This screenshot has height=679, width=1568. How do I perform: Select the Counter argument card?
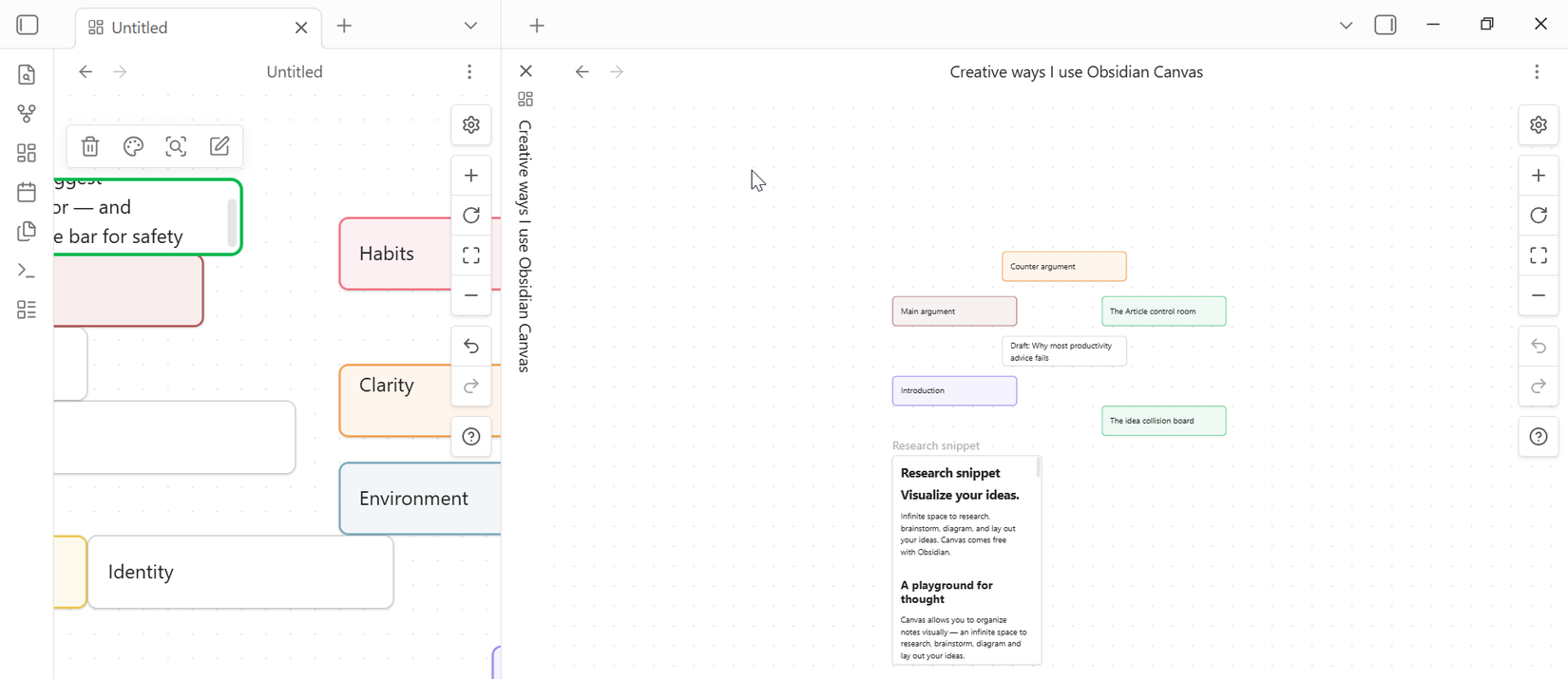1064,267
